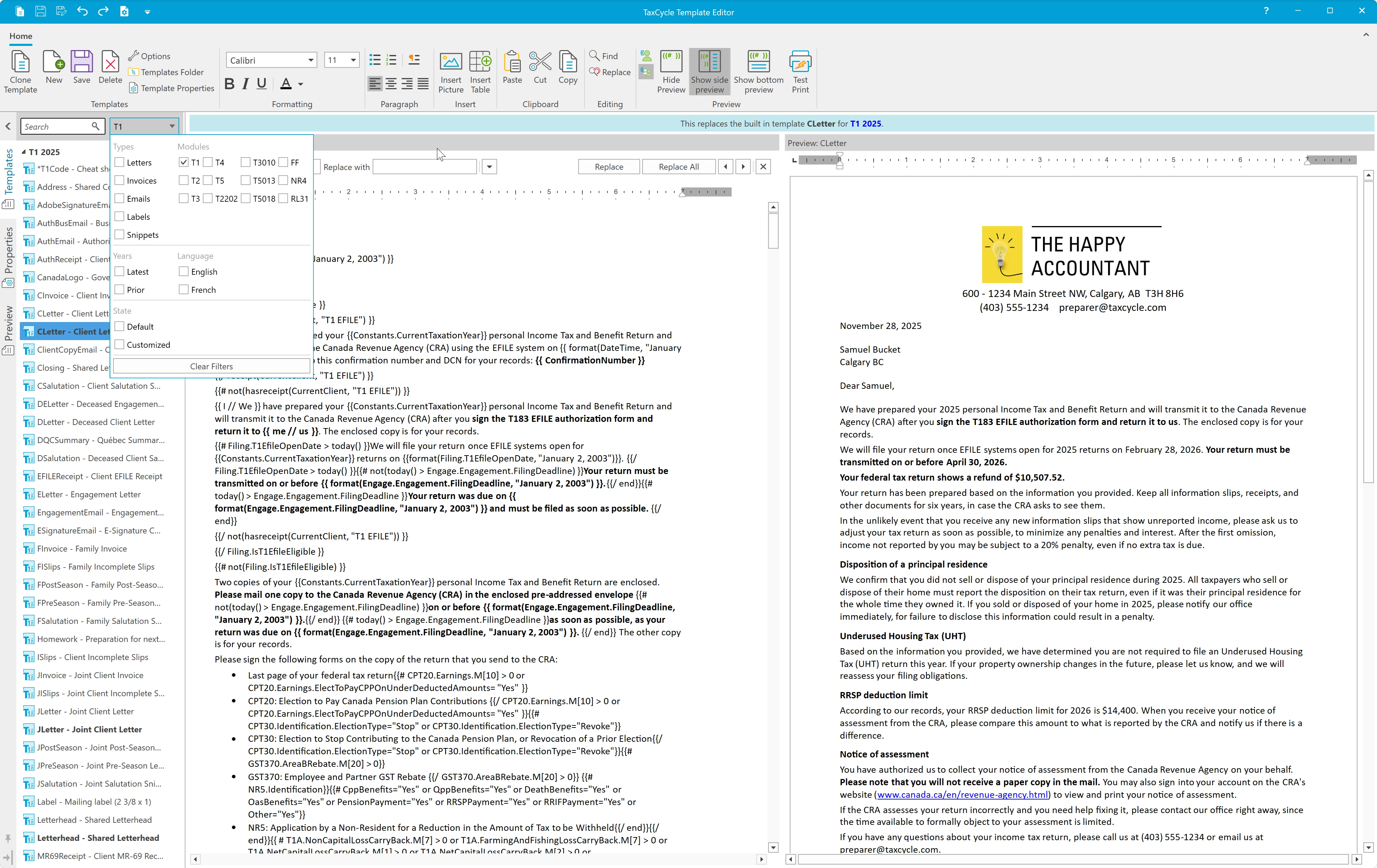Click the Insert Picture icon

pyautogui.click(x=451, y=71)
